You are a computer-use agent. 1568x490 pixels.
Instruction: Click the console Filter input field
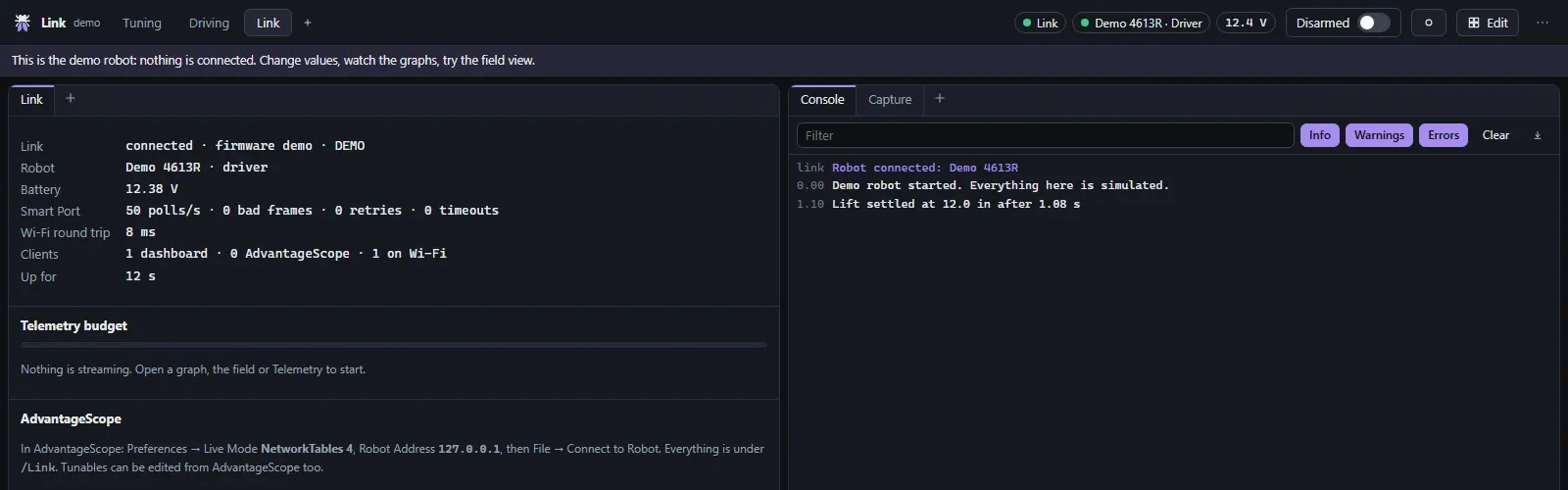tap(1046, 135)
